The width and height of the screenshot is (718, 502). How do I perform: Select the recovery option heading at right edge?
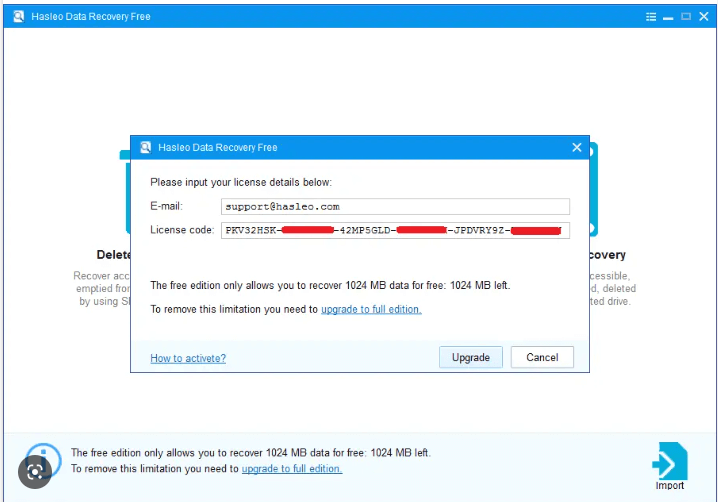coord(610,255)
